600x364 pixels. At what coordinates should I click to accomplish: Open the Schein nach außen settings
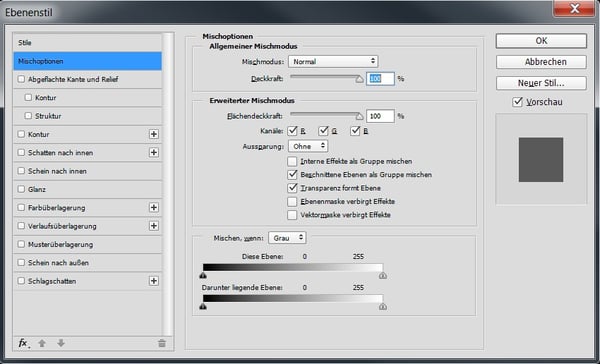[x=87, y=263]
